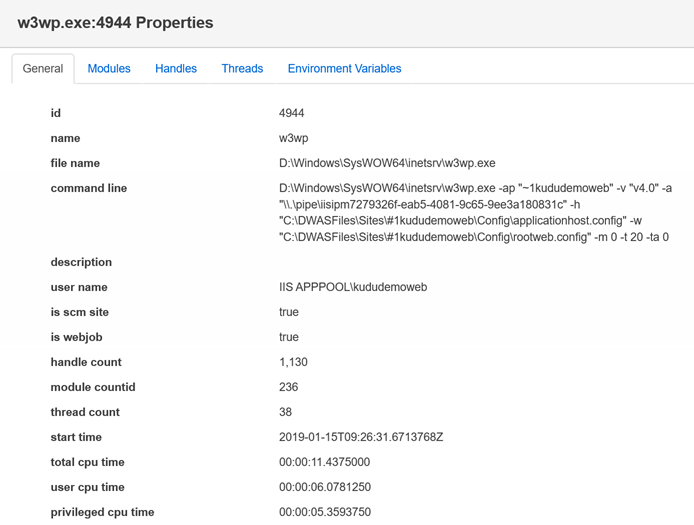This screenshot has height=525, width=694.
Task: Click the 'command line' field label
Action: 89,188
